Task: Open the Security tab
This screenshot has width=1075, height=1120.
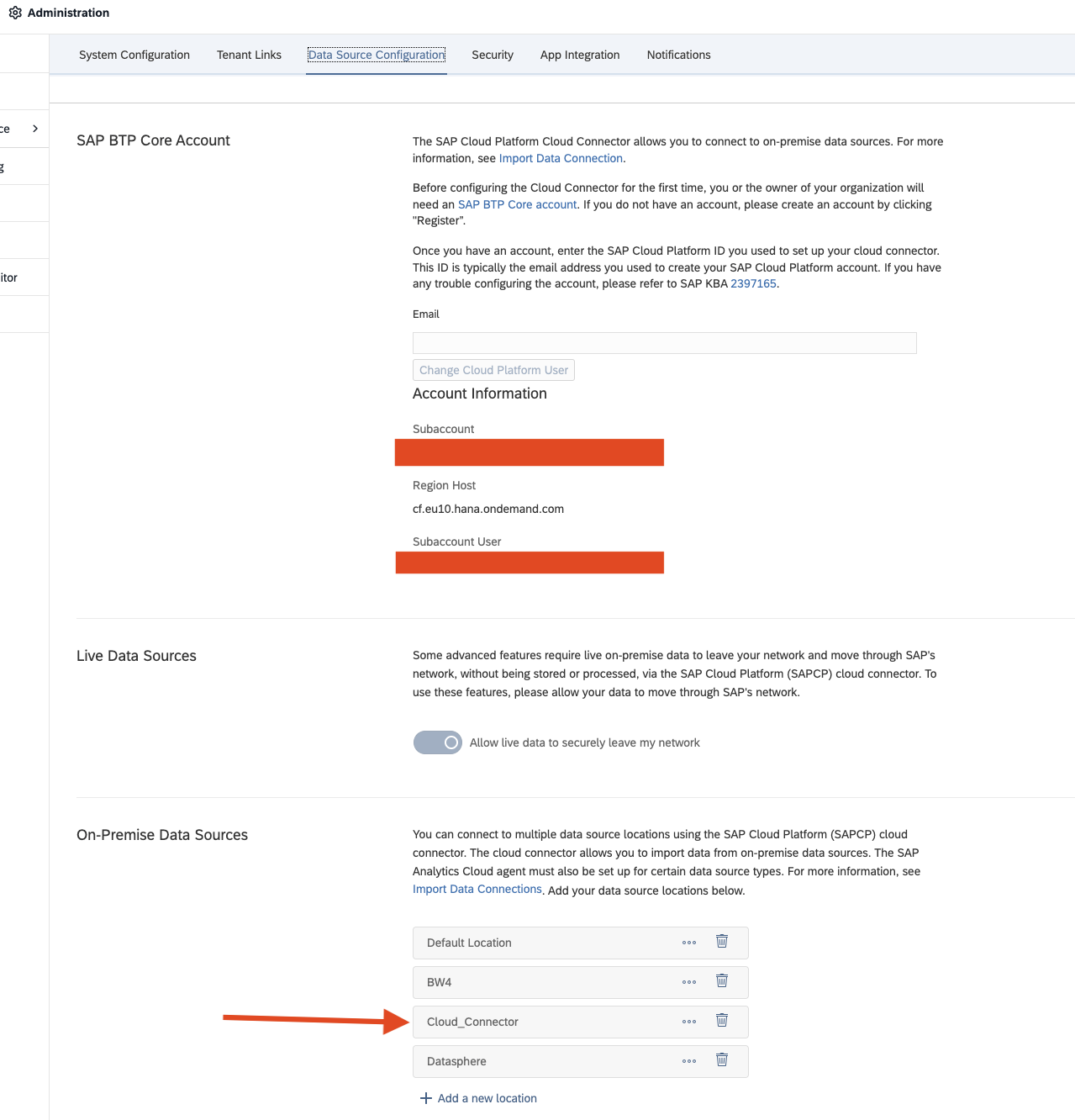Action: [493, 55]
